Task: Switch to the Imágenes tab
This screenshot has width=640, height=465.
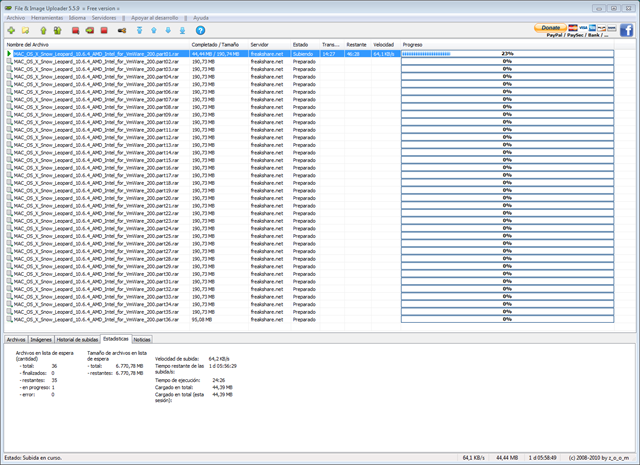Action: [x=41, y=340]
